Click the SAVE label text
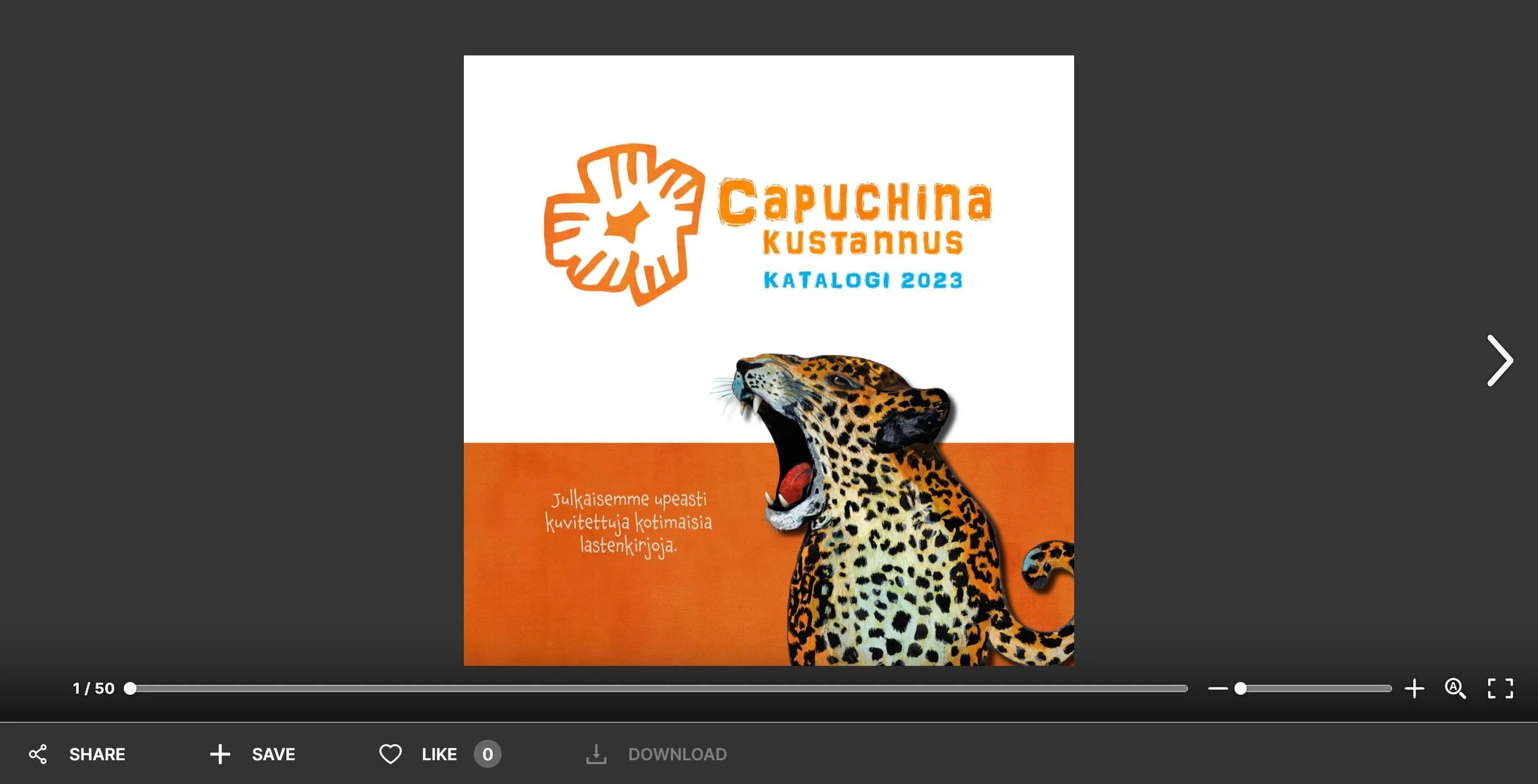The height and width of the screenshot is (784, 1538). [x=274, y=754]
